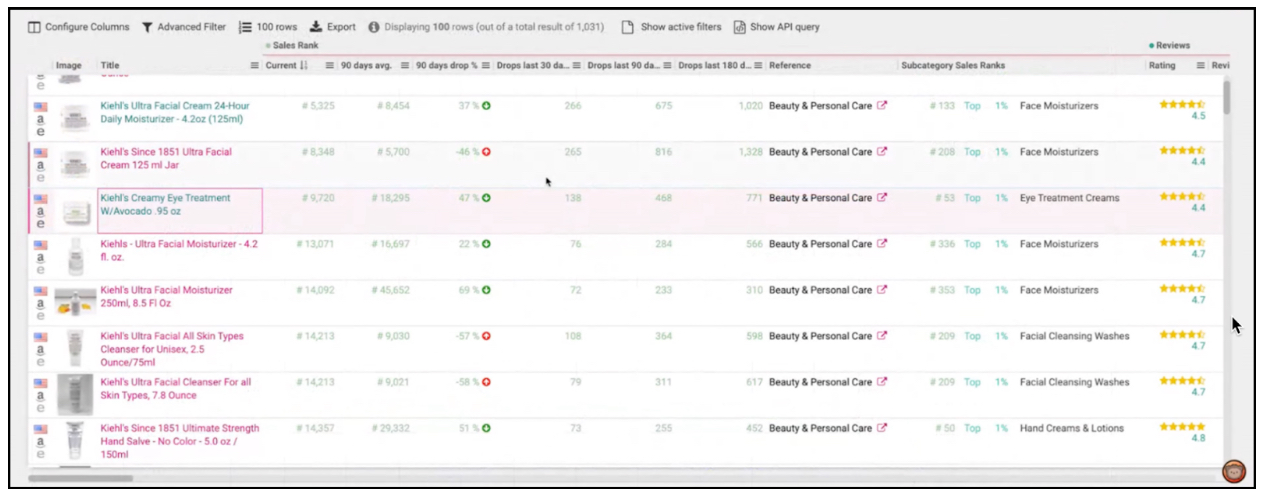Click green up indicator next to 69 %

point(486,290)
